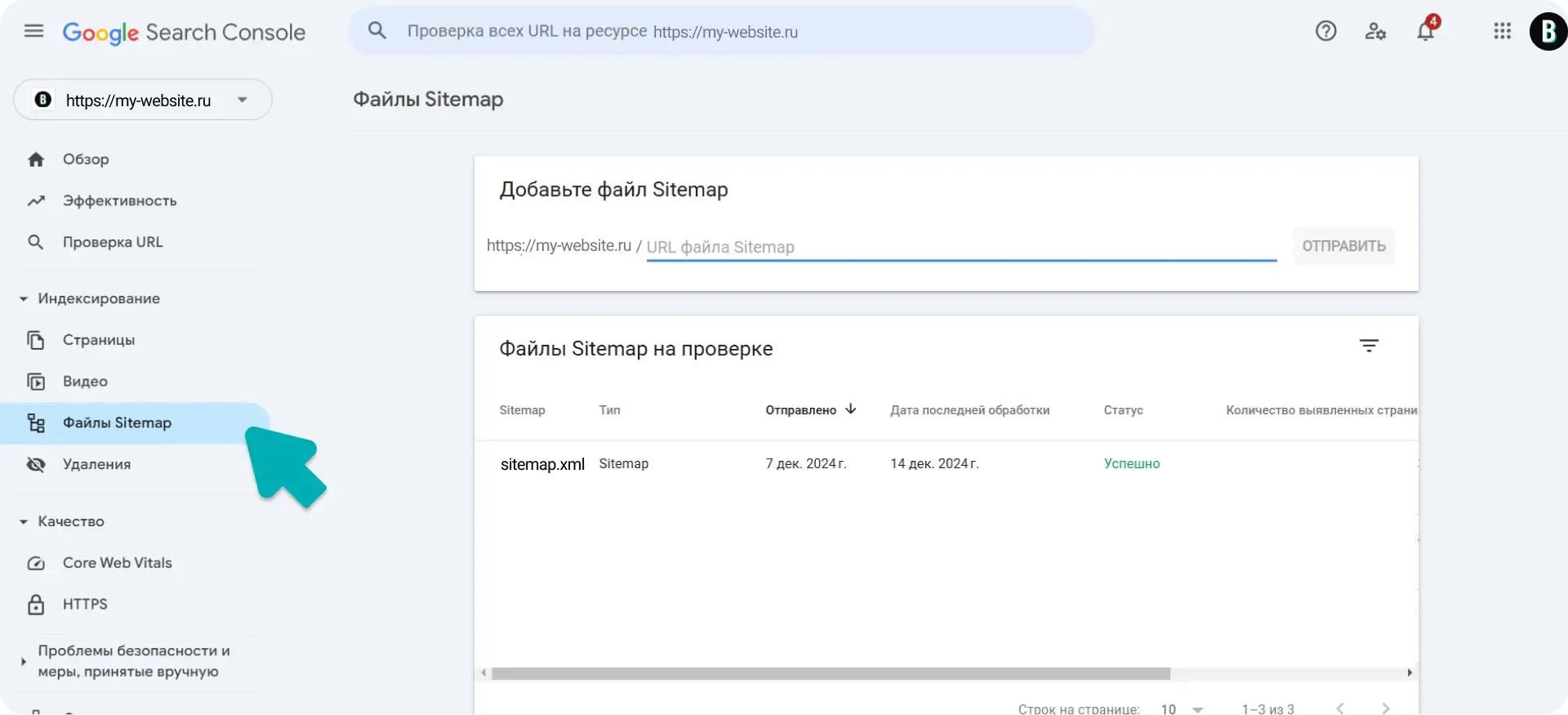This screenshot has height=715, width=1568.
Task: Click the scrollbar right arrow
Action: tap(1410, 673)
